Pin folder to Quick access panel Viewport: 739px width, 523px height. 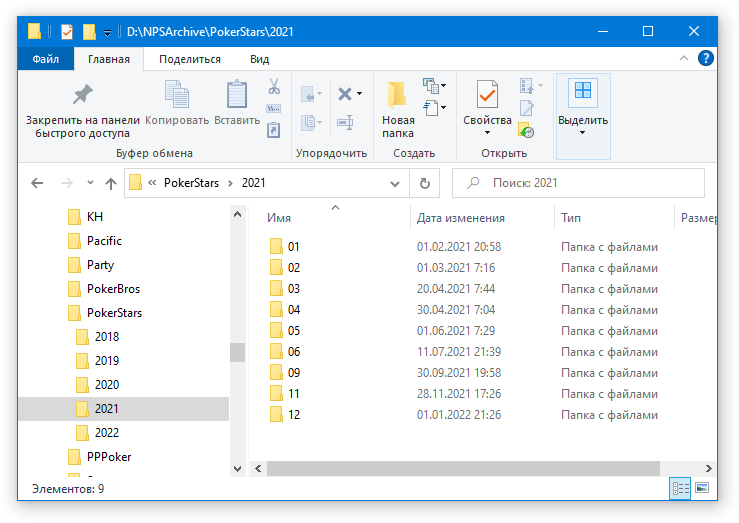(82, 109)
